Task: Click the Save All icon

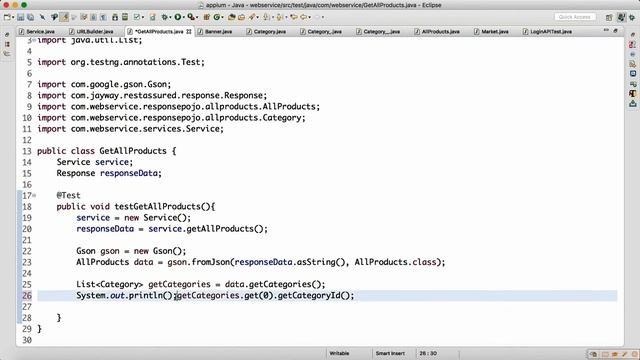Action: (31, 17)
